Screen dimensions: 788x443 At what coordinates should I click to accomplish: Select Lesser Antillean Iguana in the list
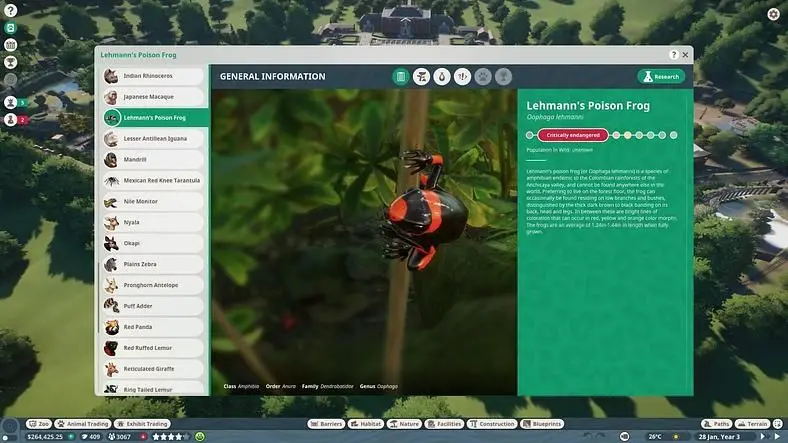click(153, 139)
